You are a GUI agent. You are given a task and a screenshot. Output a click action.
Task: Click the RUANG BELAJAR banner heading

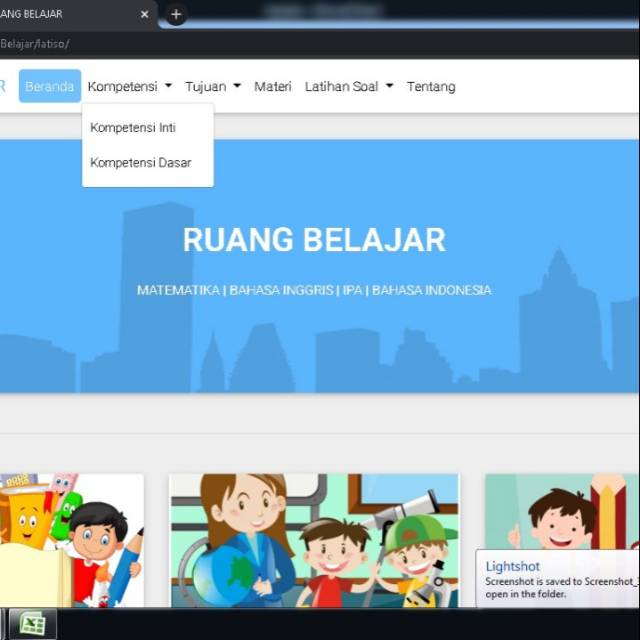pyautogui.click(x=313, y=240)
